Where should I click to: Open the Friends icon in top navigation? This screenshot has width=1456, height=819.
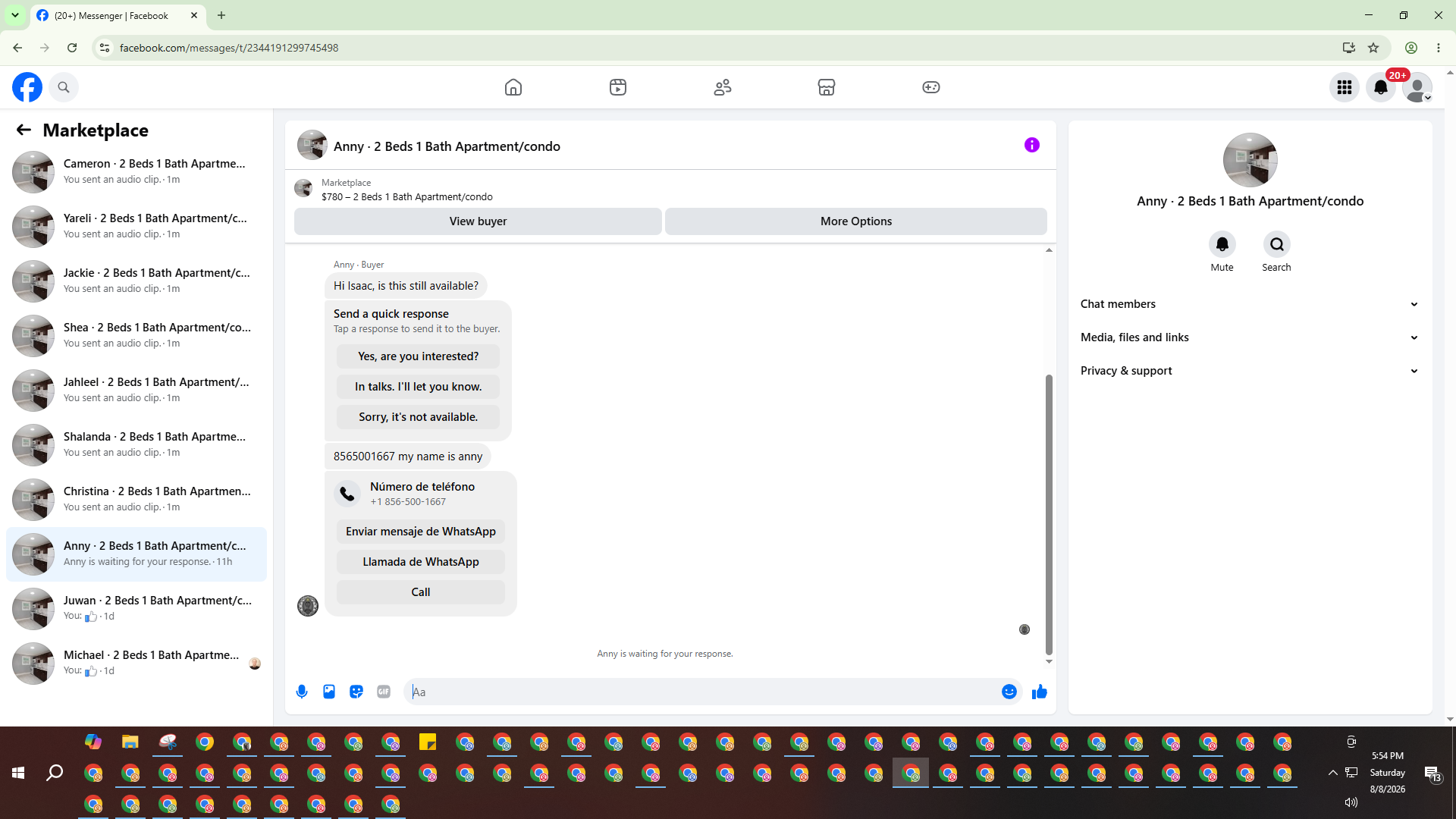(x=723, y=87)
